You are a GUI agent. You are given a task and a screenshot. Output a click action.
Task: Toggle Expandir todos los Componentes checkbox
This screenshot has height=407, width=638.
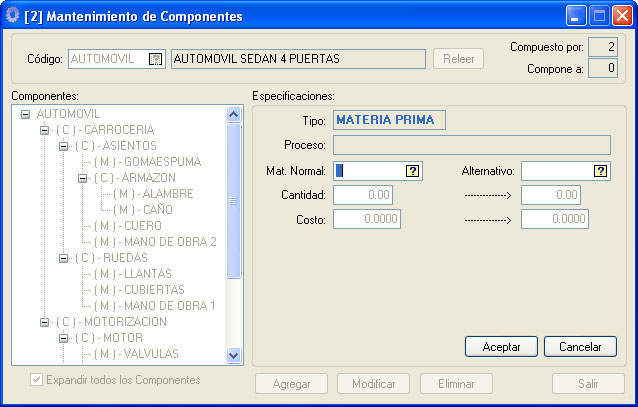pos(37,380)
